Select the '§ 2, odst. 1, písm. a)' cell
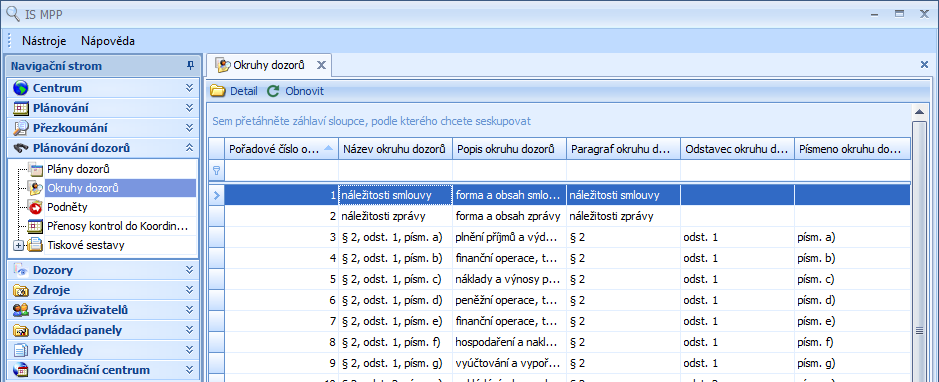Screen dimensions: 939x382 click(x=395, y=237)
